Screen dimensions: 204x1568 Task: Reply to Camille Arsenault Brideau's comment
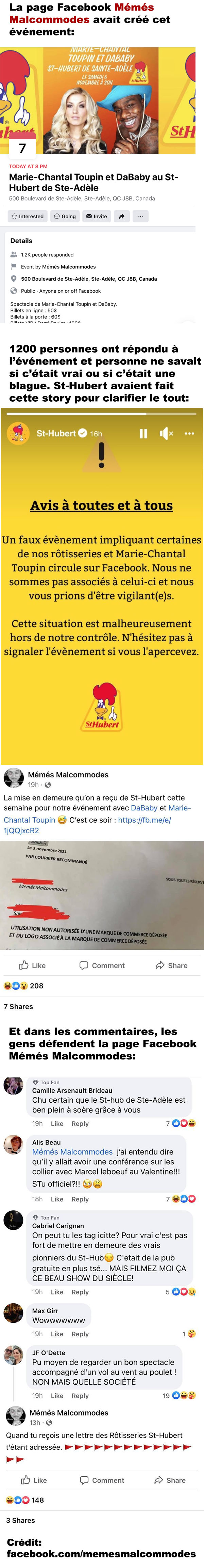click(80, 1124)
